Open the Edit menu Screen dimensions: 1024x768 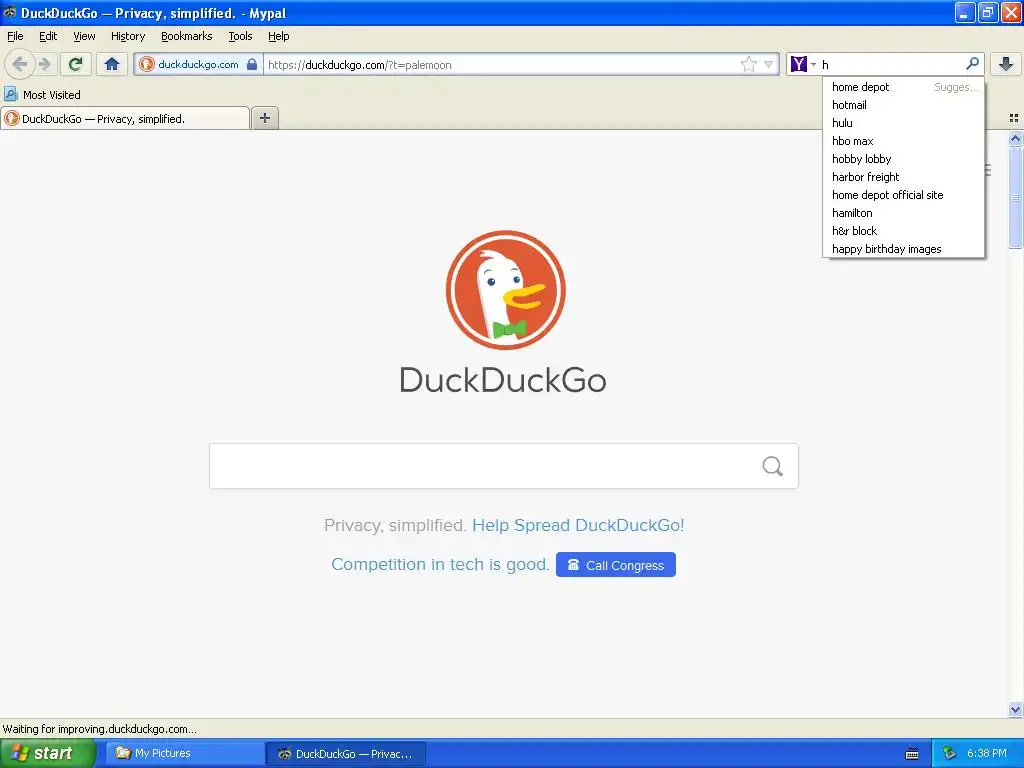48,36
